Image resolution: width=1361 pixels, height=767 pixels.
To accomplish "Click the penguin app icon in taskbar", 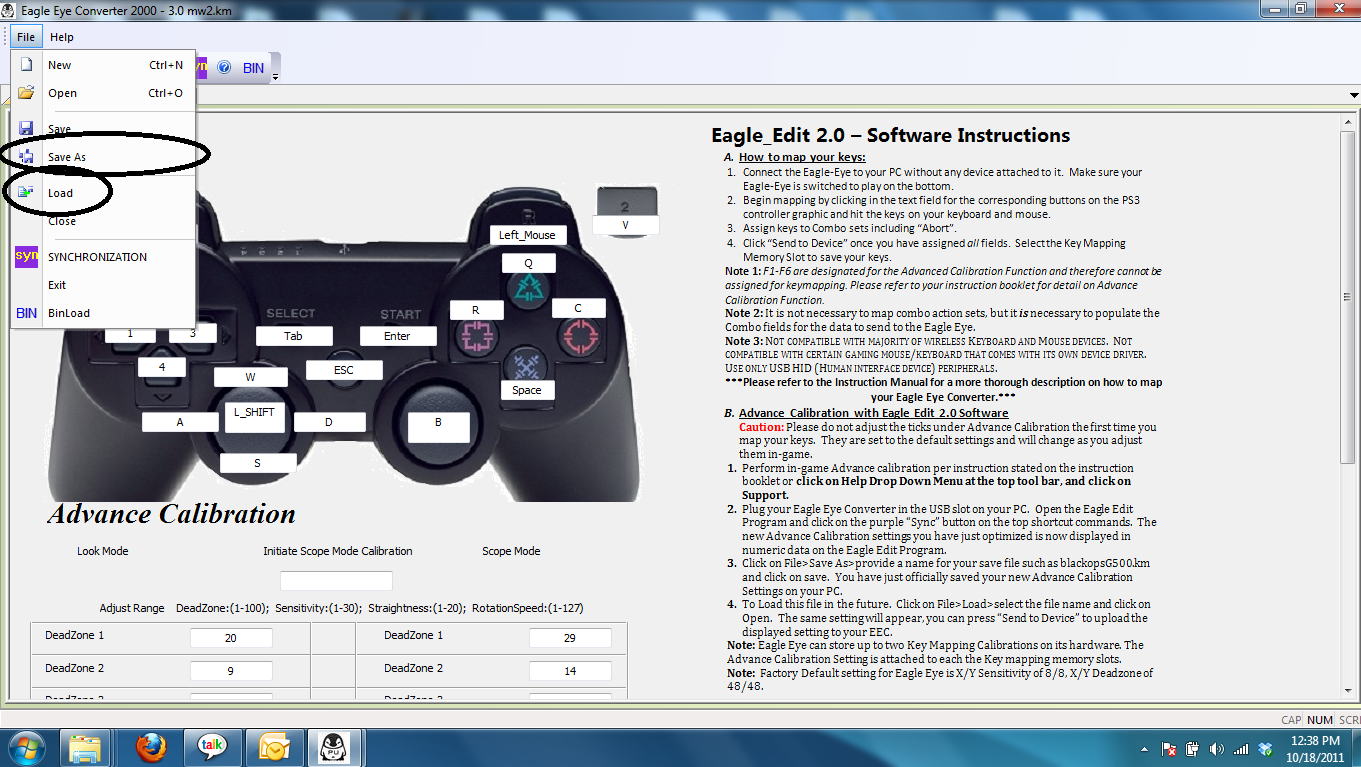I will coord(333,747).
